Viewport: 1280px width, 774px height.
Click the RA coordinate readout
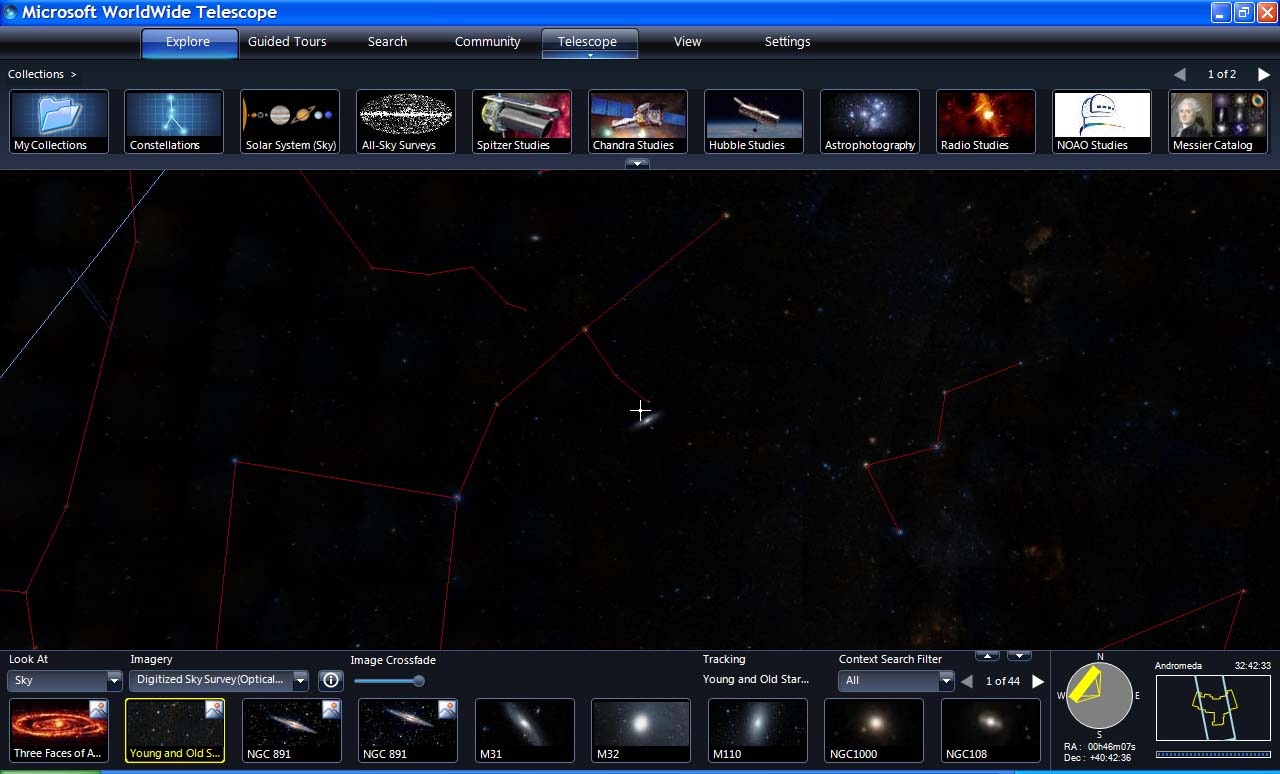click(x=1099, y=746)
